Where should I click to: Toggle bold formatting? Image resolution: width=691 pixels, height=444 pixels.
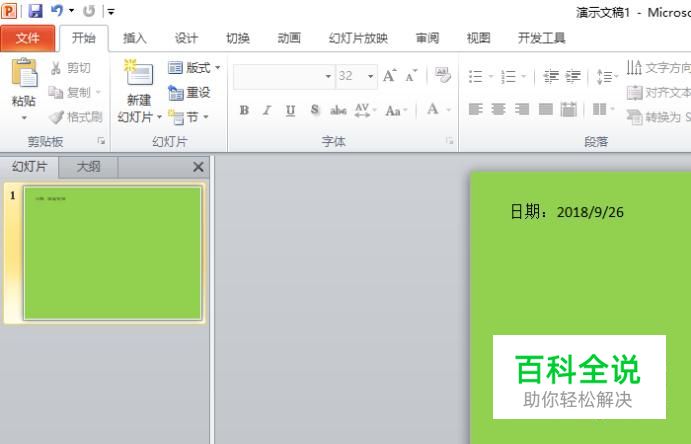(244, 110)
